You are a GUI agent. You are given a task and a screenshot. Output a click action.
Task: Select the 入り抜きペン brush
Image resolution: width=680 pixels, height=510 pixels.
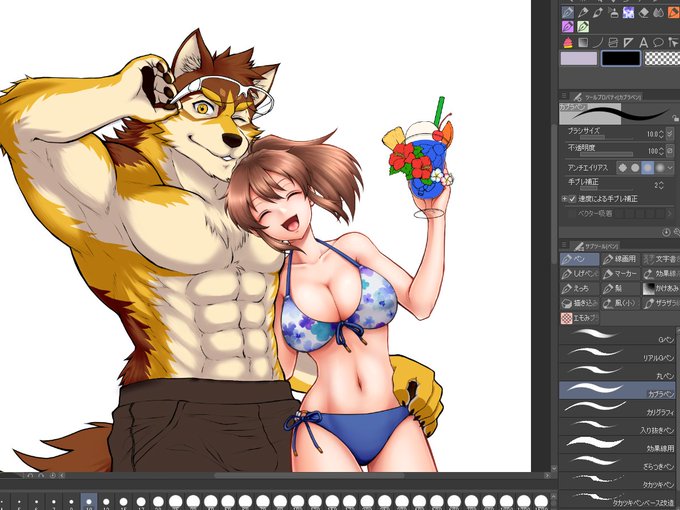coord(618,427)
